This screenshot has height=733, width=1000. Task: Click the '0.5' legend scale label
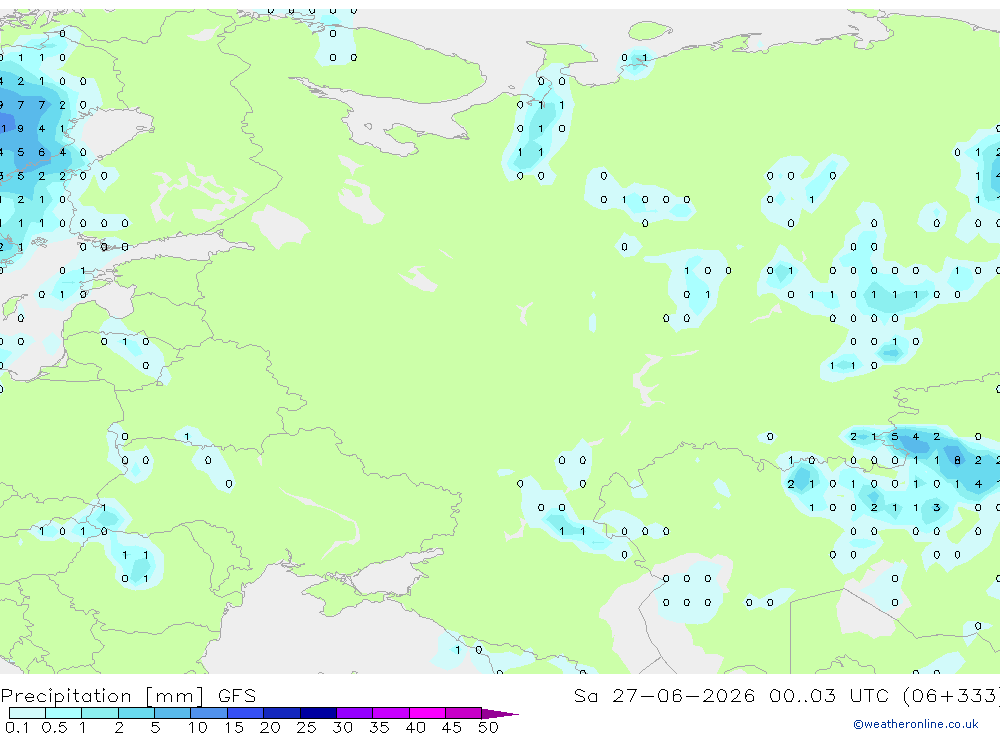pyautogui.click(x=54, y=727)
